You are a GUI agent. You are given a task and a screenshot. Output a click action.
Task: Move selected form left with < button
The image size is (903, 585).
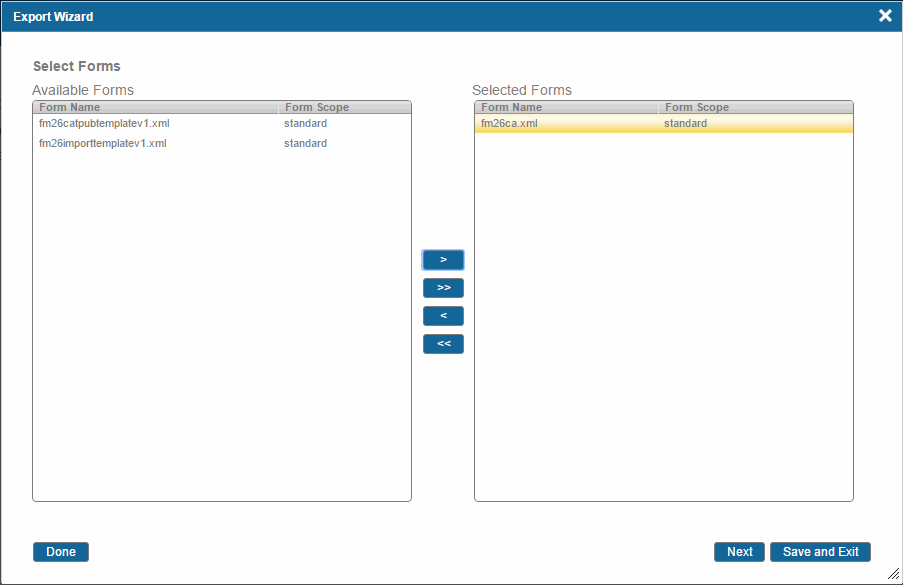pyautogui.click(x=443, y=316)
